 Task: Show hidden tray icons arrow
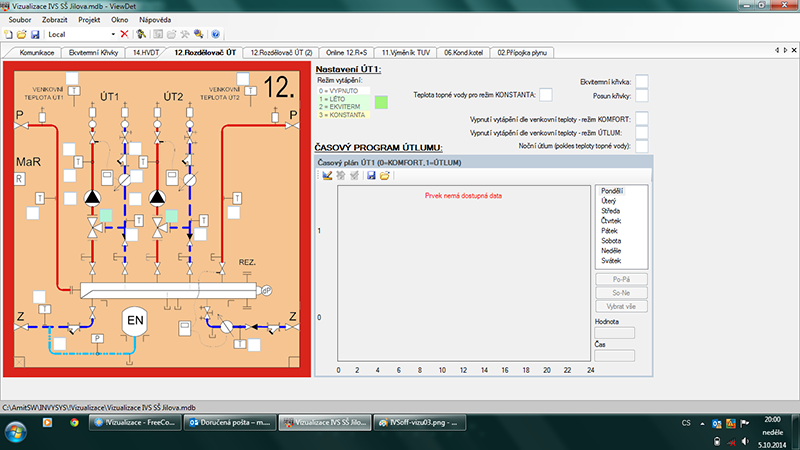(x=703, y=423)
